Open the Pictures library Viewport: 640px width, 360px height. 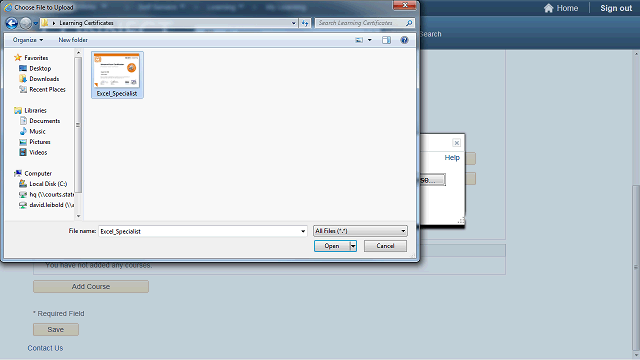(x=40, y=142)
